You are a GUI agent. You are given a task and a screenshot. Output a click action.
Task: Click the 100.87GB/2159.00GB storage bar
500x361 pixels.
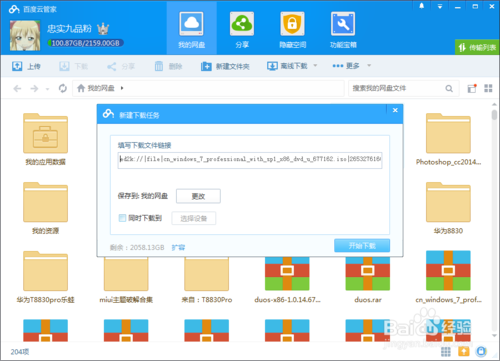(x=85, y=43)
